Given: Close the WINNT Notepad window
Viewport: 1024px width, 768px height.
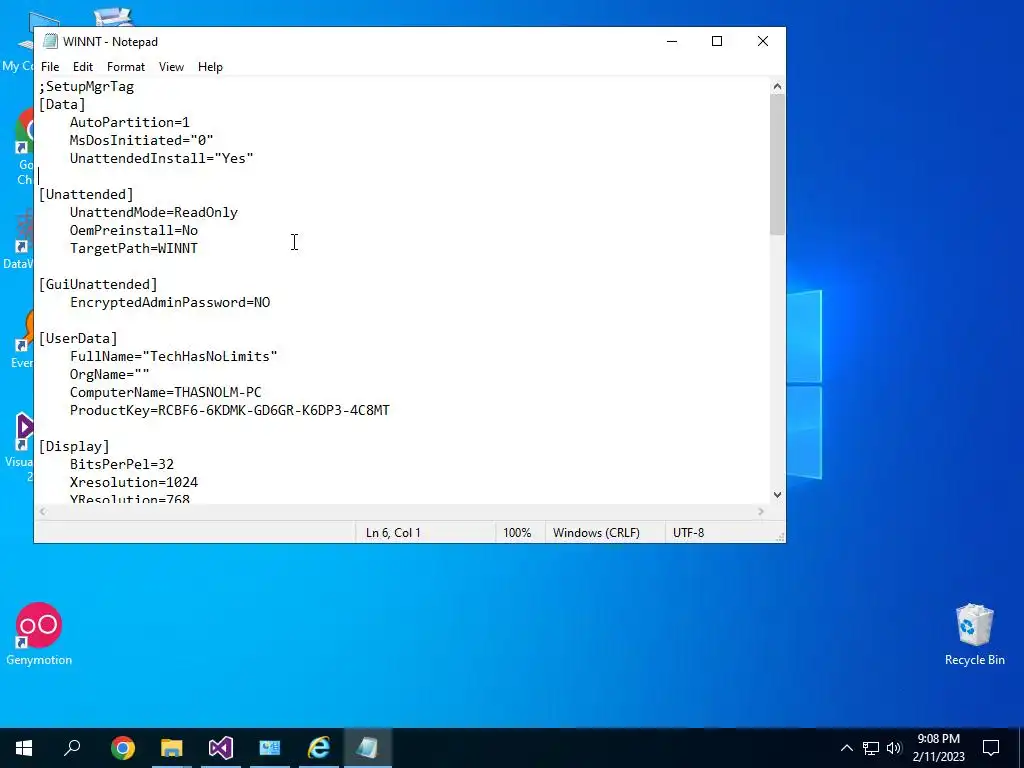Looking at the screenshot, I should [763, 41].
